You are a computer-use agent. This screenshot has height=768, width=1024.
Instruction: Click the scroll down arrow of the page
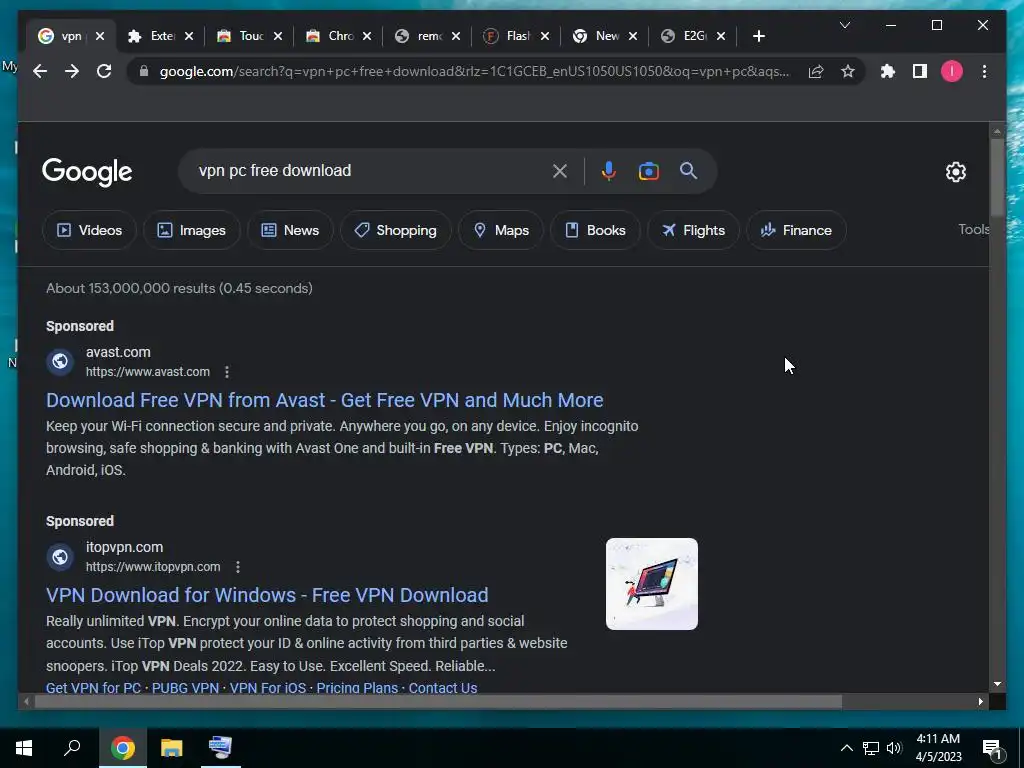pos(997,684)
